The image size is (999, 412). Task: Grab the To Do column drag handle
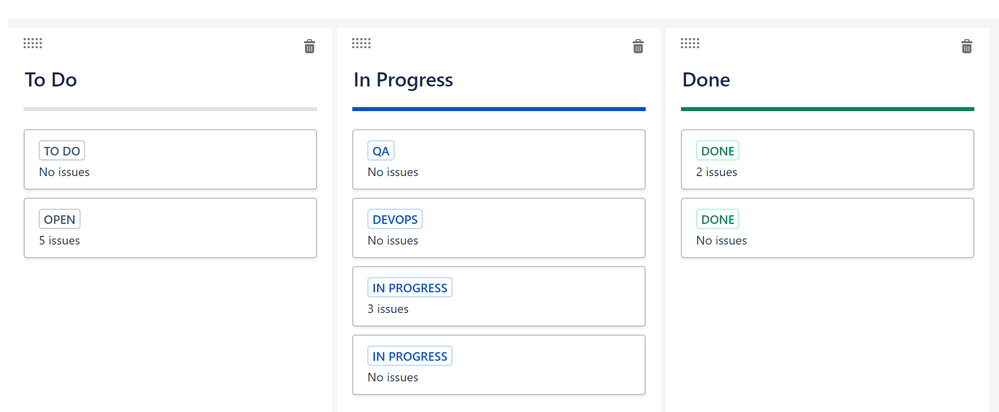click(x=33, y=43)
